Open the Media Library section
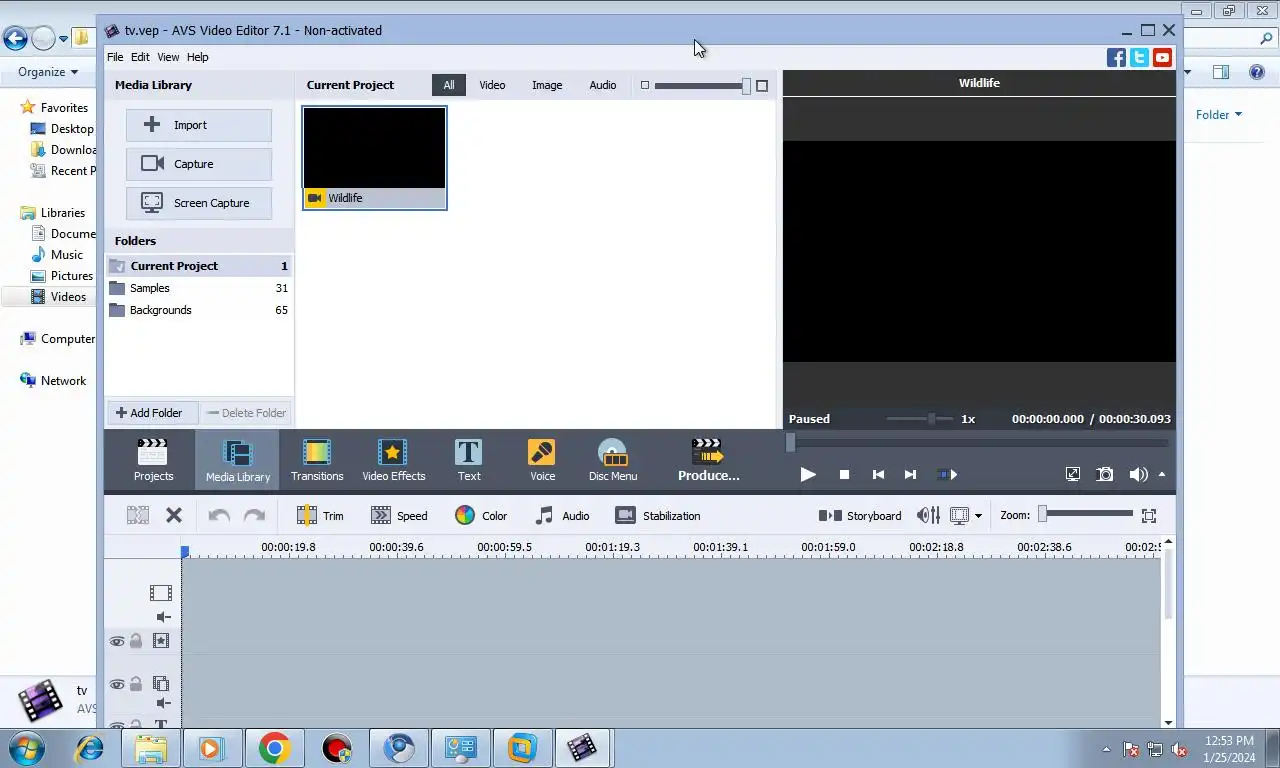 click(237, 460)
